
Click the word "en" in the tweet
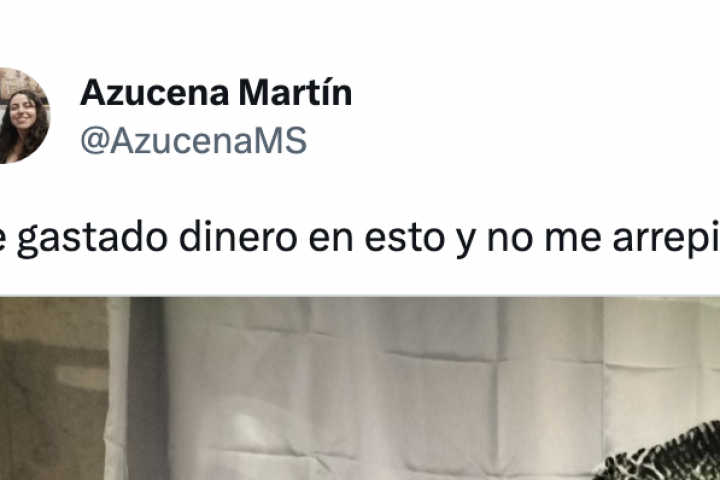pyautogui.click(x=330, y=239)
